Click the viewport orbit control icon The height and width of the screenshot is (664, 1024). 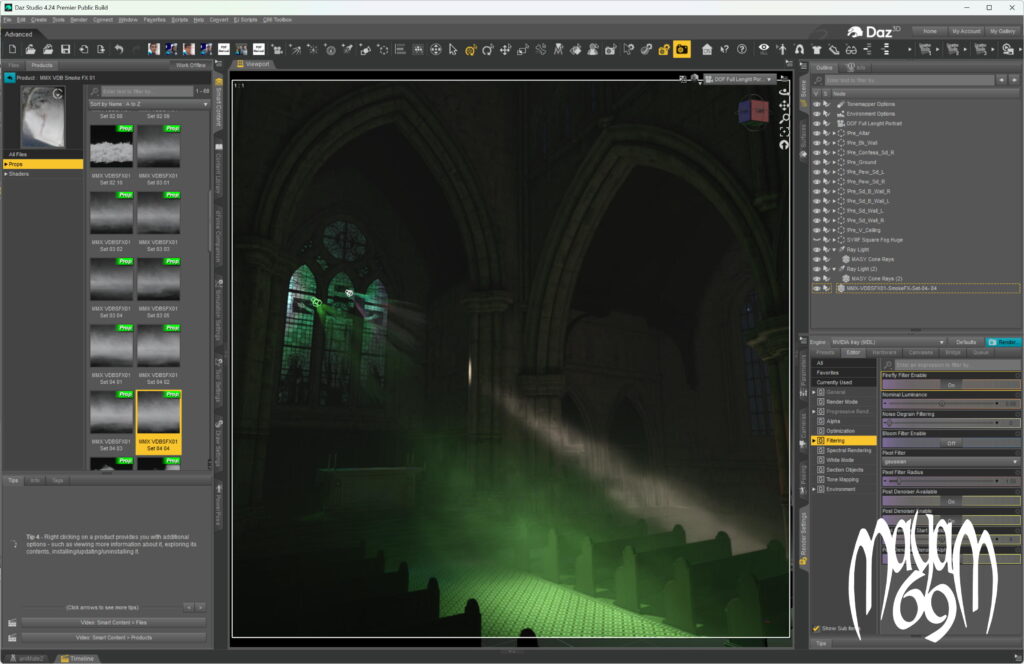tap(784, 92)
